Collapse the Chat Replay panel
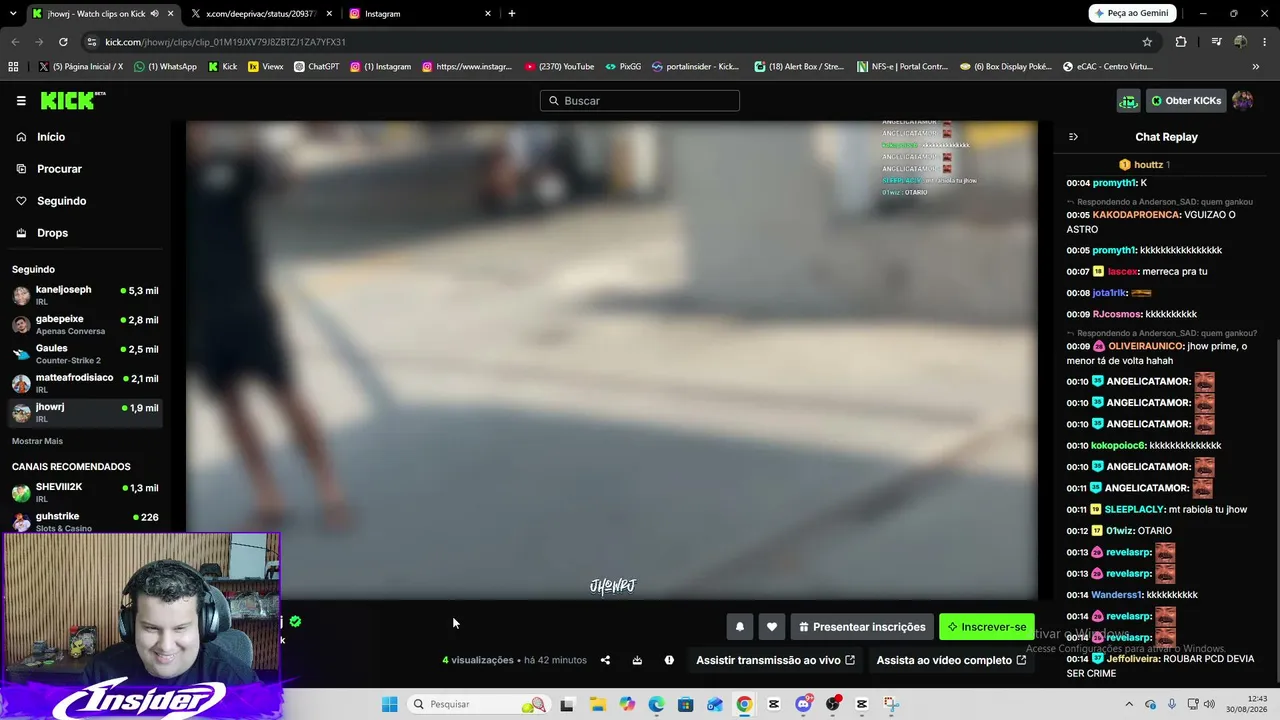 tap(1073, 137)
